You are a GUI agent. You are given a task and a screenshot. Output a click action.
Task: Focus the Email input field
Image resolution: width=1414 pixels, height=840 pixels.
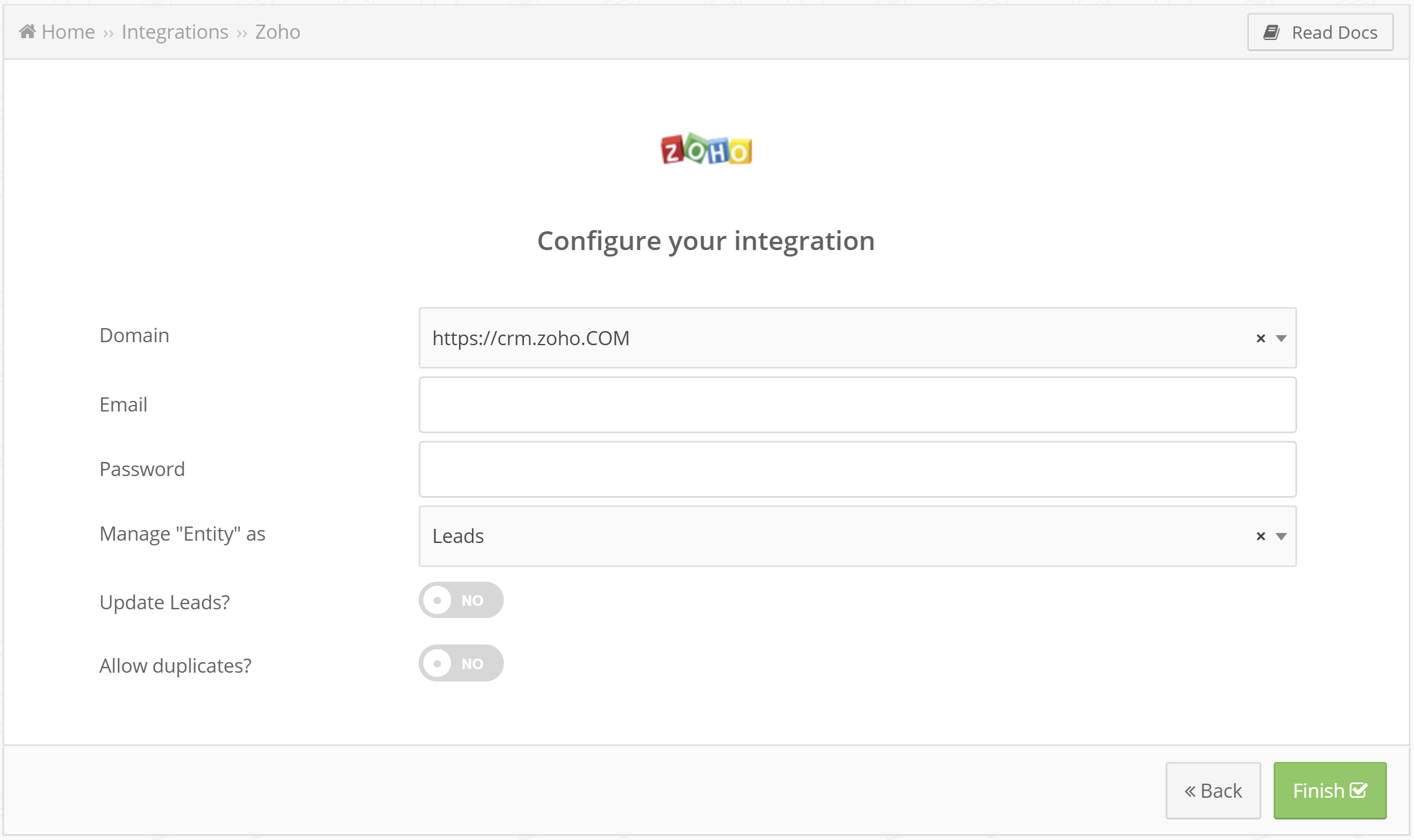pyautogui.click(x=857, y=405)
